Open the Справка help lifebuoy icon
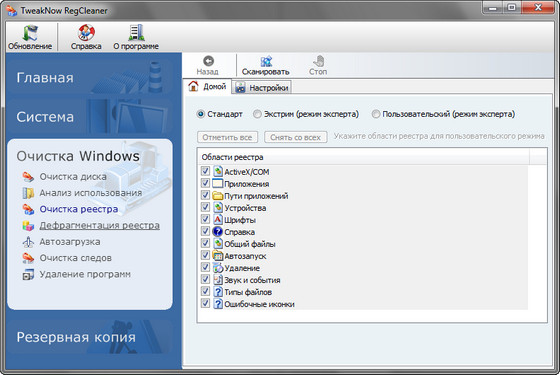The image size is (560, 375). click(x=86, y=33)
